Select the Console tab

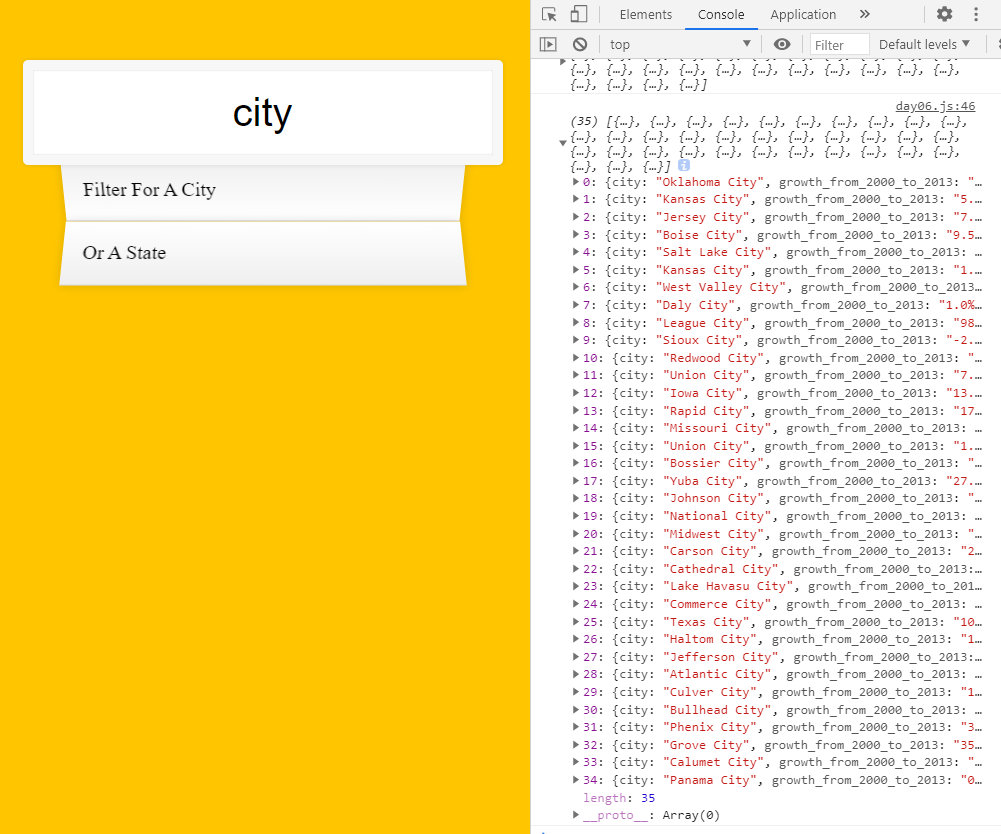(721, 14)
